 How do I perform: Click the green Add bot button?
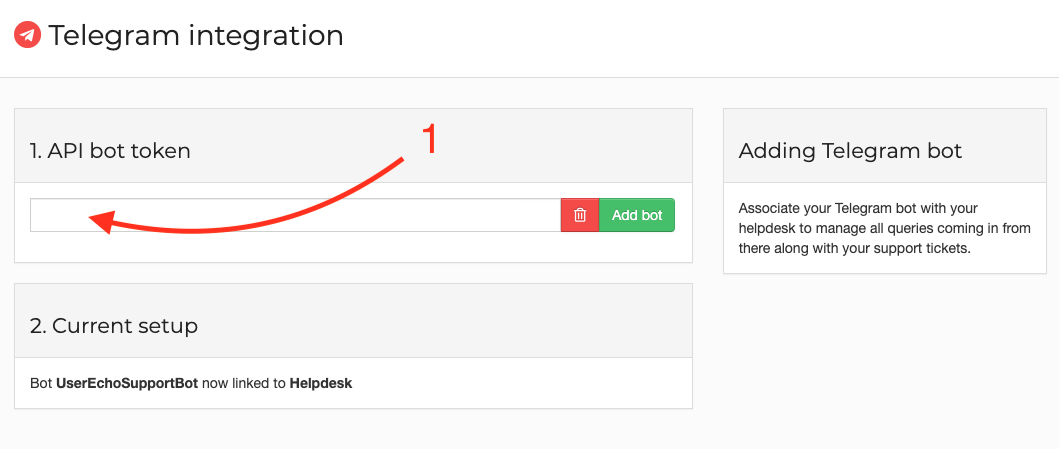pos(637,215)
